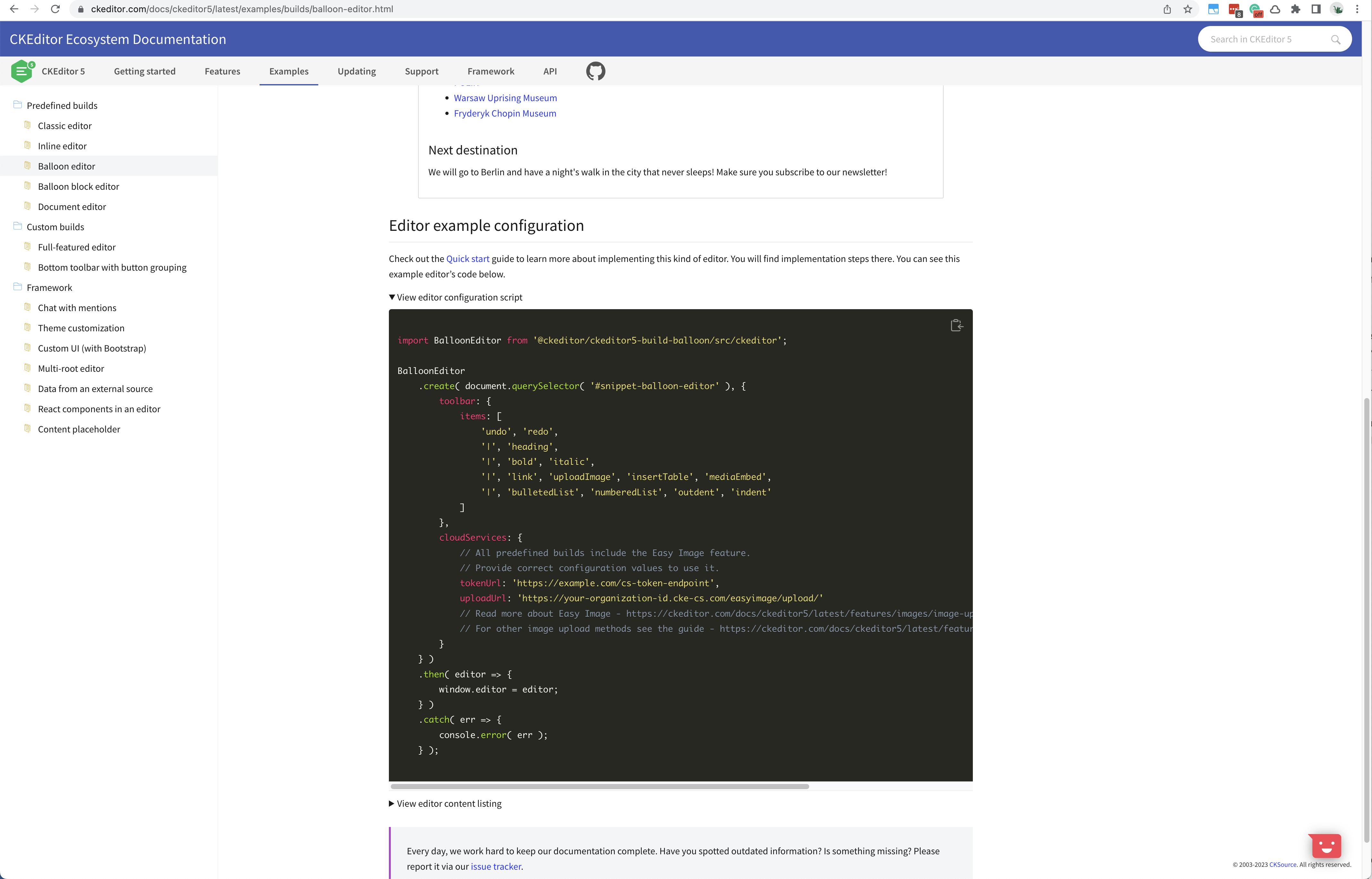Click the page share icon in address bar
Image resolution: width=1372 pixels, height=879 pixels.
tap(1167, 9)
